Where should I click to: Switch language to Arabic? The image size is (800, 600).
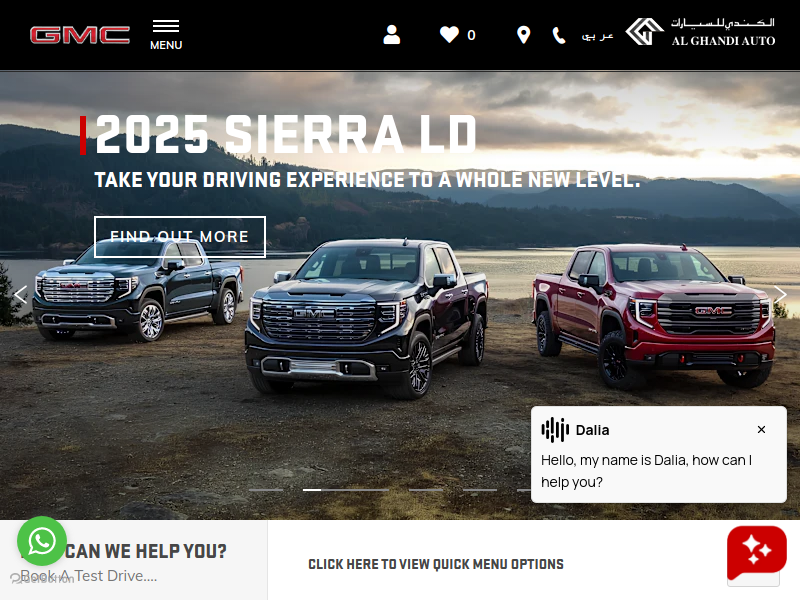(597, 36)
